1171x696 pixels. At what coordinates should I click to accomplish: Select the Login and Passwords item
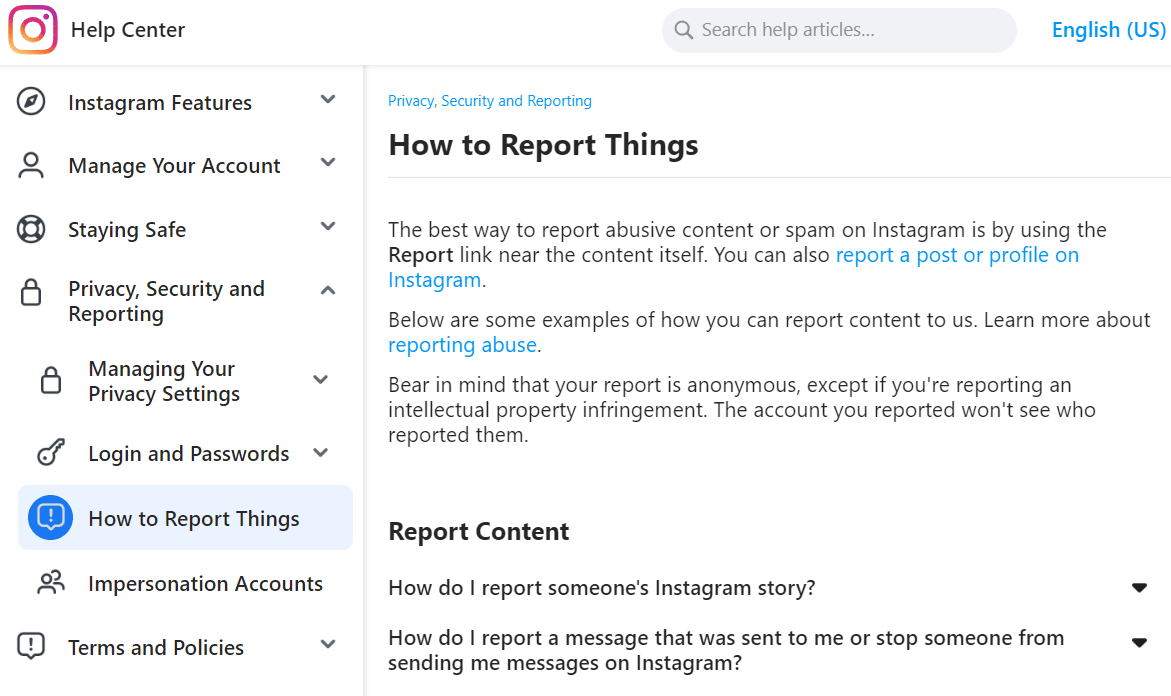(x=188, y=453)
